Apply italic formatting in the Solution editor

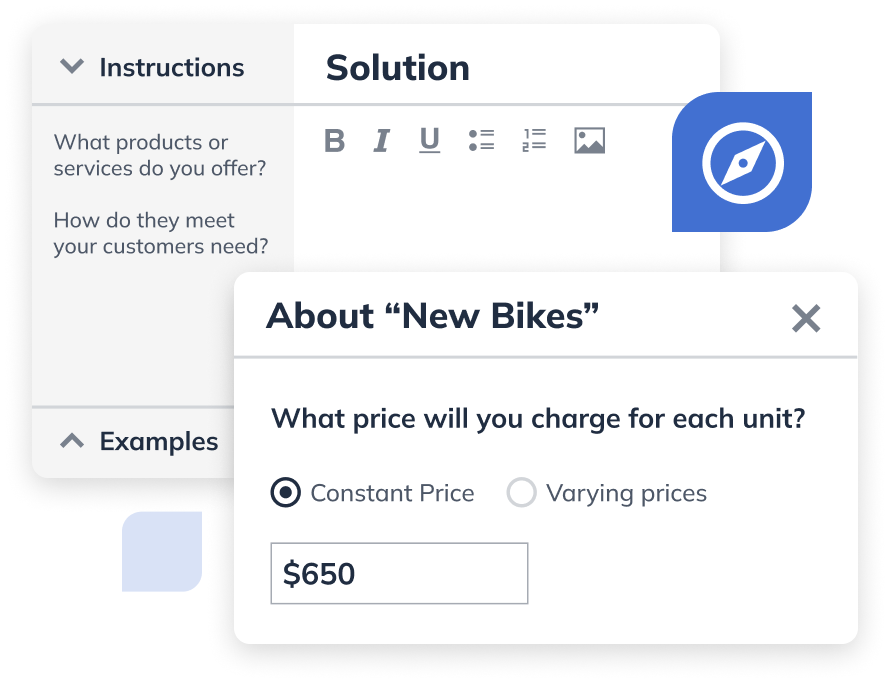[x=381, y=140]
